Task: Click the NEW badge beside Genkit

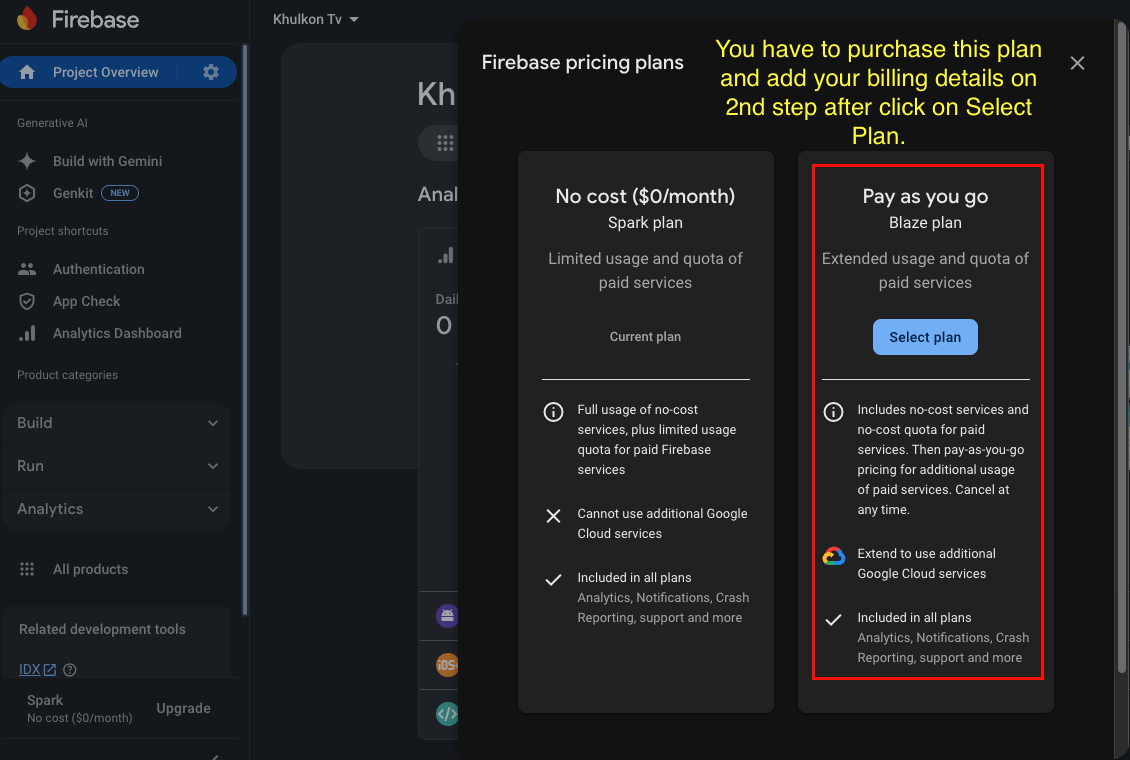Action: coord(120,193)
